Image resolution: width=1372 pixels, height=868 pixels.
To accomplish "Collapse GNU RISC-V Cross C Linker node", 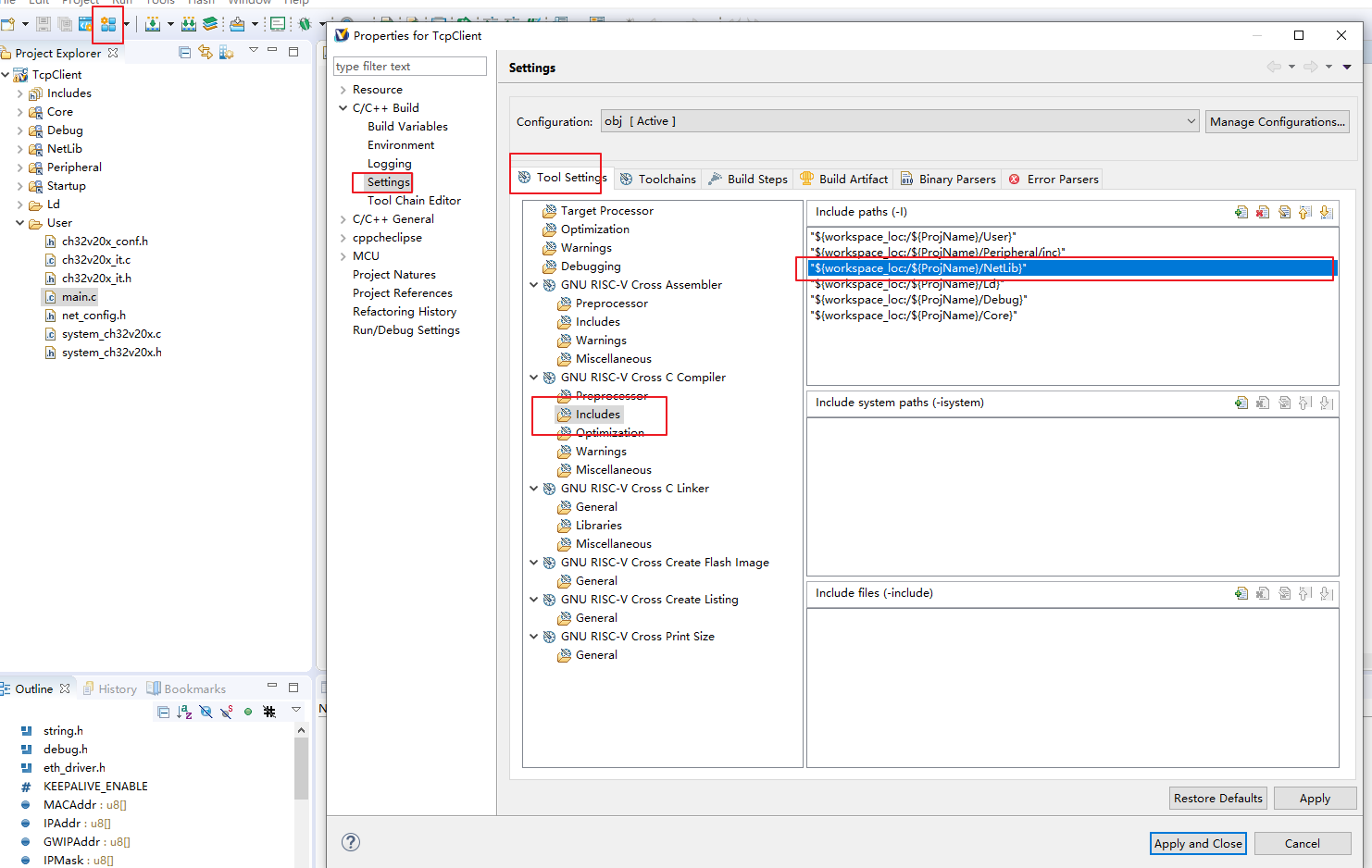I will [x=533, y=489].
